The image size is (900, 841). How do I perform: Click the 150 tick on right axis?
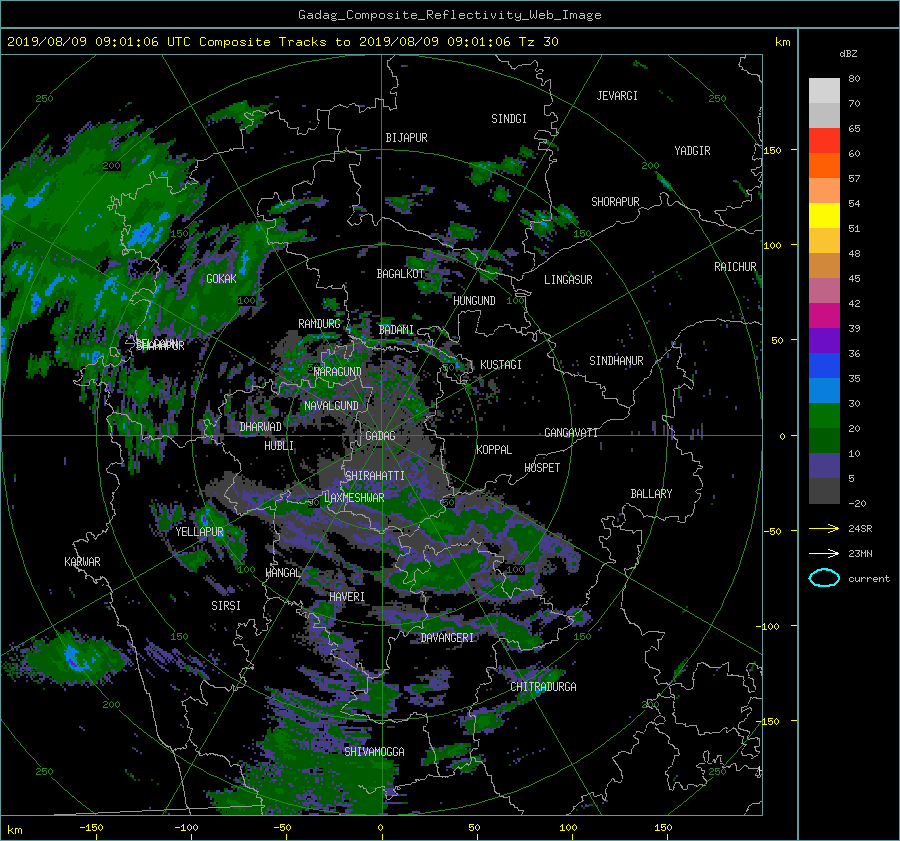click(x=772, y=150)
